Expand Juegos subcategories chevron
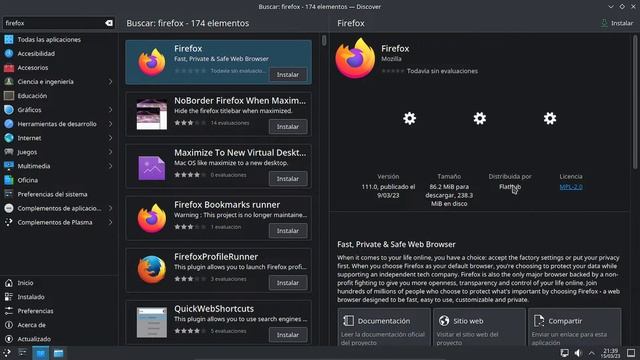640x360 pixels. tap(110, 152)
